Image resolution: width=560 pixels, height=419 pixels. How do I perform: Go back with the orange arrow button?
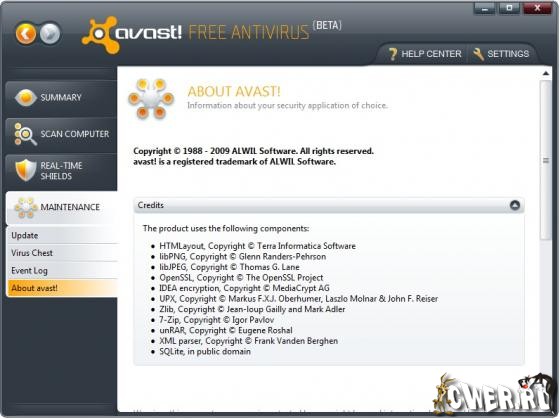pyautogui.click(x=26, y=34)
